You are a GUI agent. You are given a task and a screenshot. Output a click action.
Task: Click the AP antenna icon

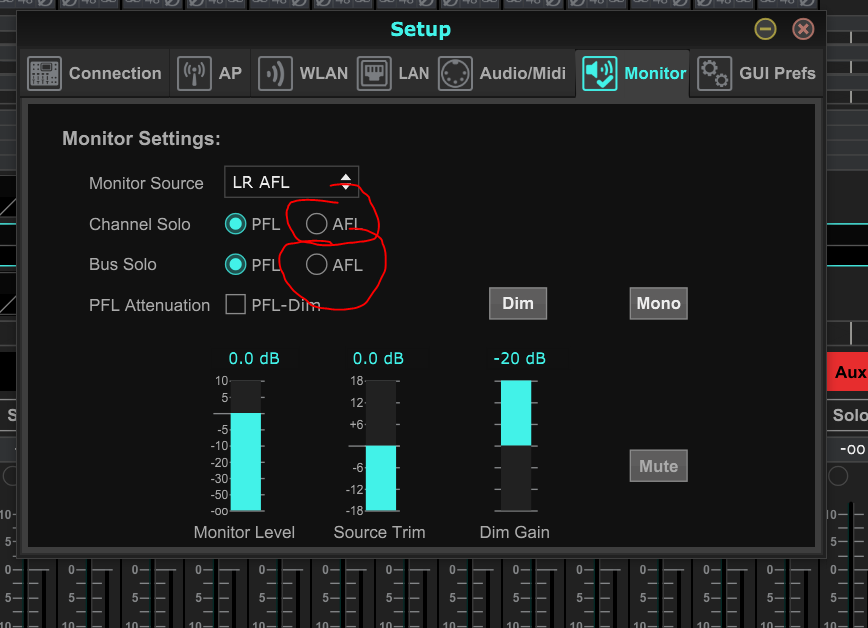click(194, 73)
